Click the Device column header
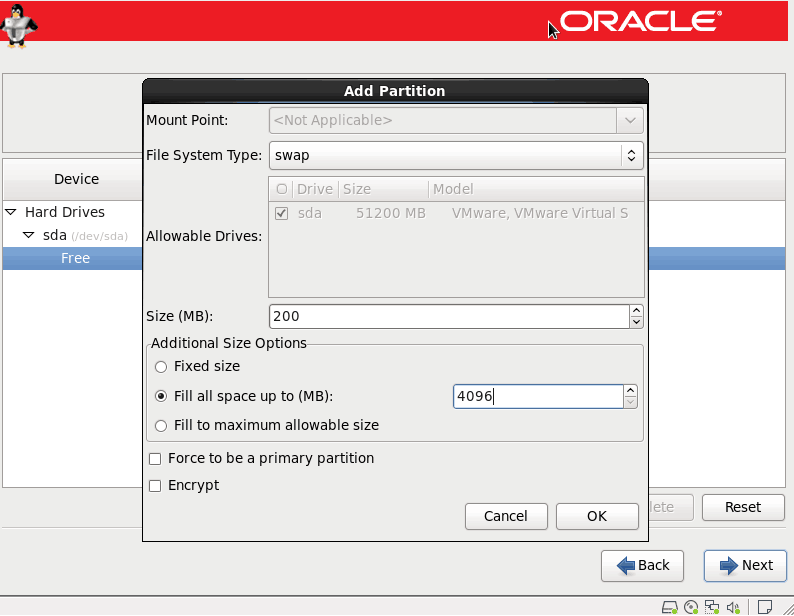This screenshot has width=794, height=616. [72, 179]
